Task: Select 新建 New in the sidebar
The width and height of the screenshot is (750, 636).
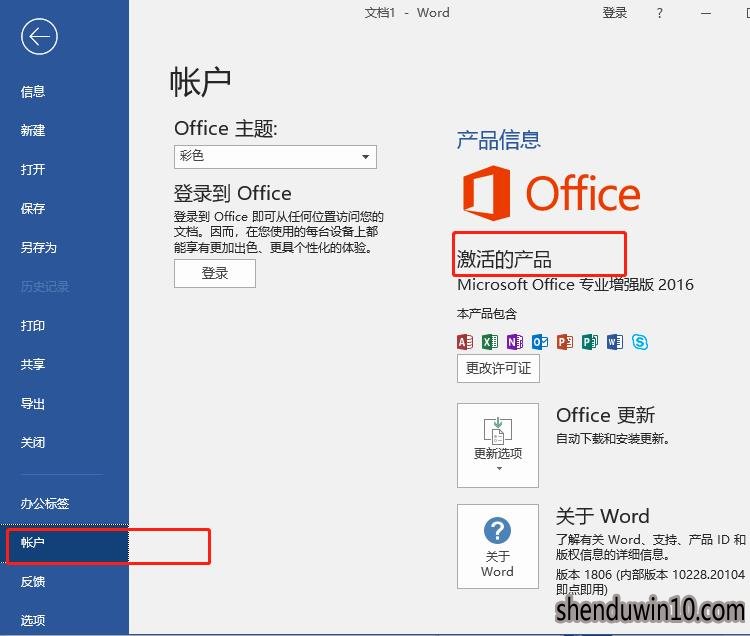Action: 33,130
